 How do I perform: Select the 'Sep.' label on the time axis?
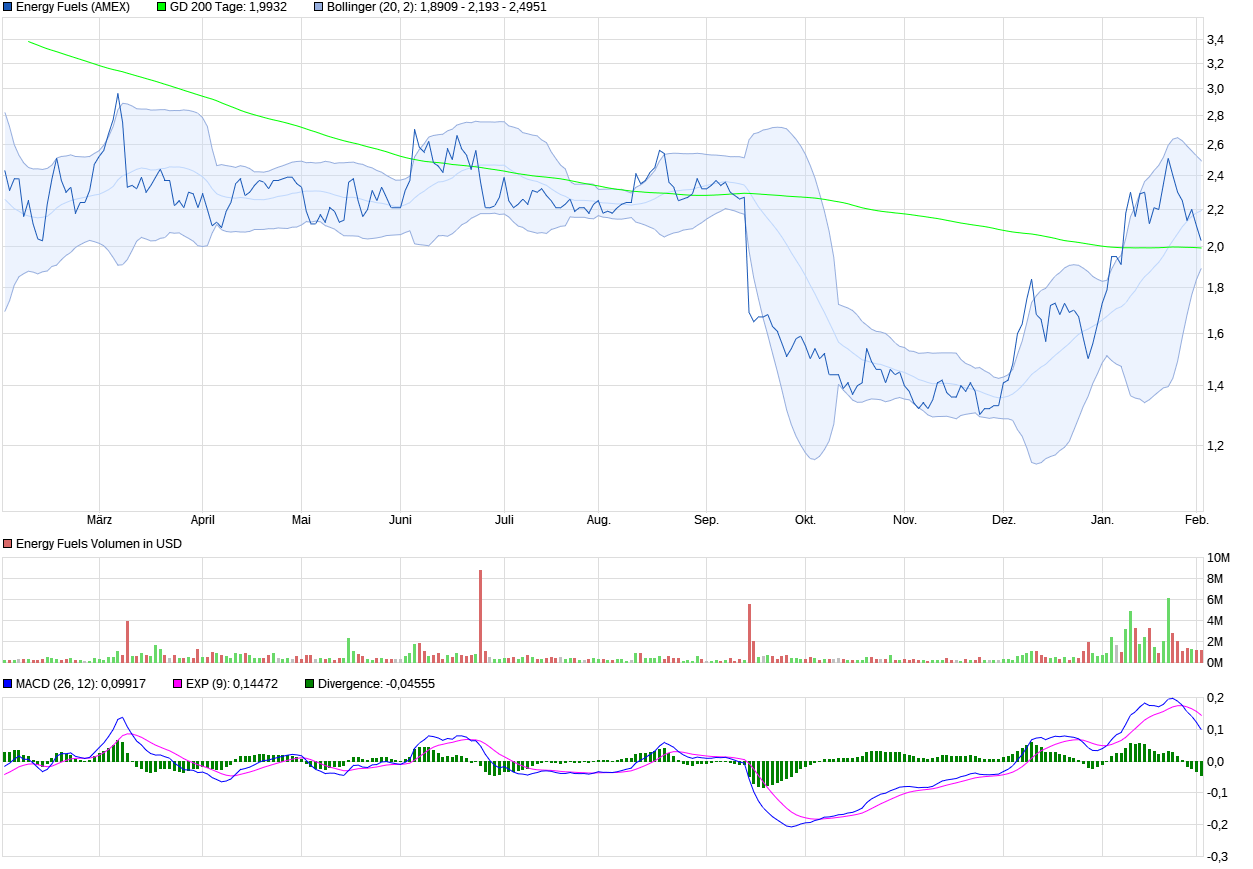point(706,520)
